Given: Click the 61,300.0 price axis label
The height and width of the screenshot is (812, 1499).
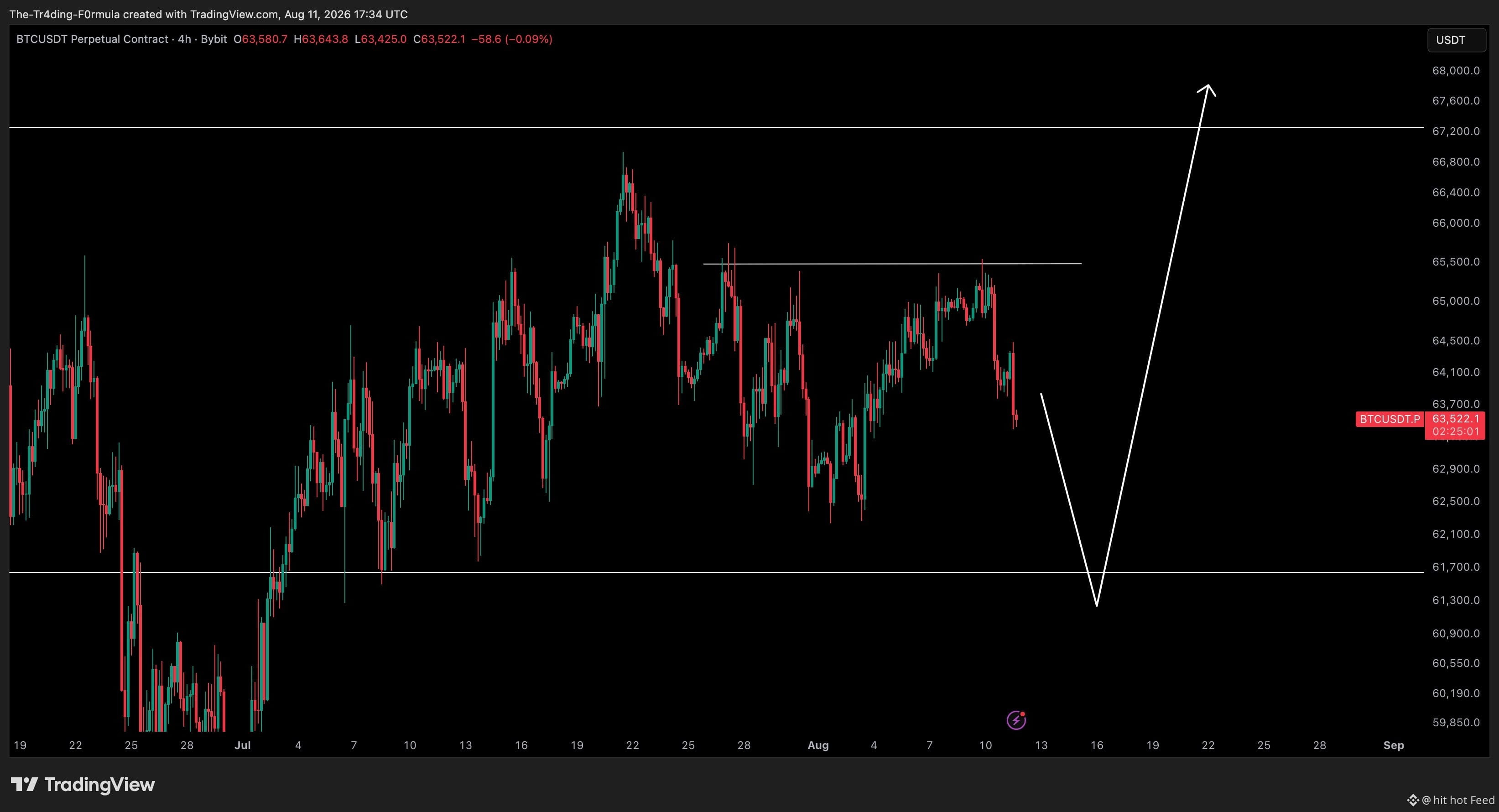Looking at the screenshot, I should click(1456, 600).
